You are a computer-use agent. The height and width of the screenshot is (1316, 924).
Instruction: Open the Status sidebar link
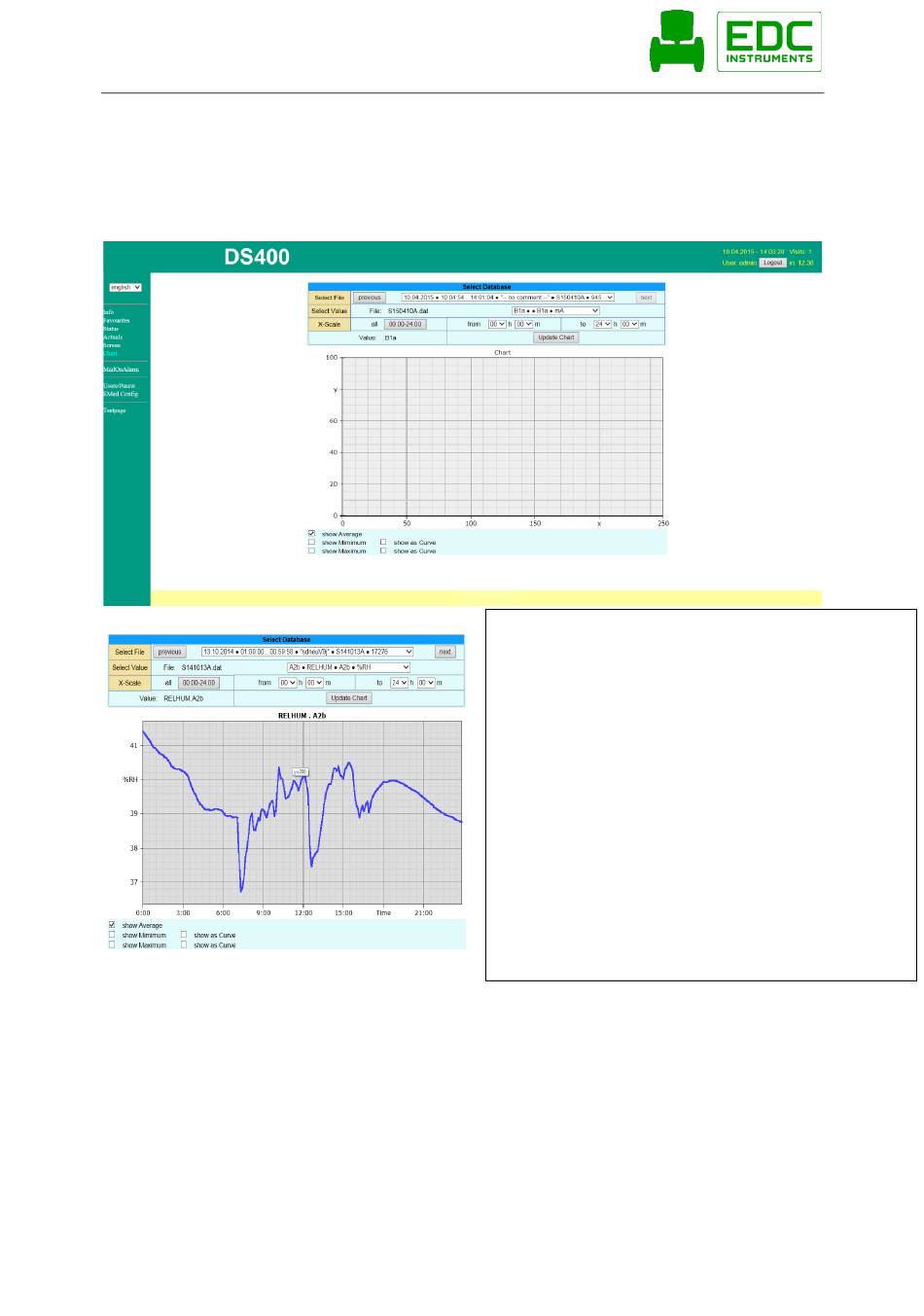(111, 329)
